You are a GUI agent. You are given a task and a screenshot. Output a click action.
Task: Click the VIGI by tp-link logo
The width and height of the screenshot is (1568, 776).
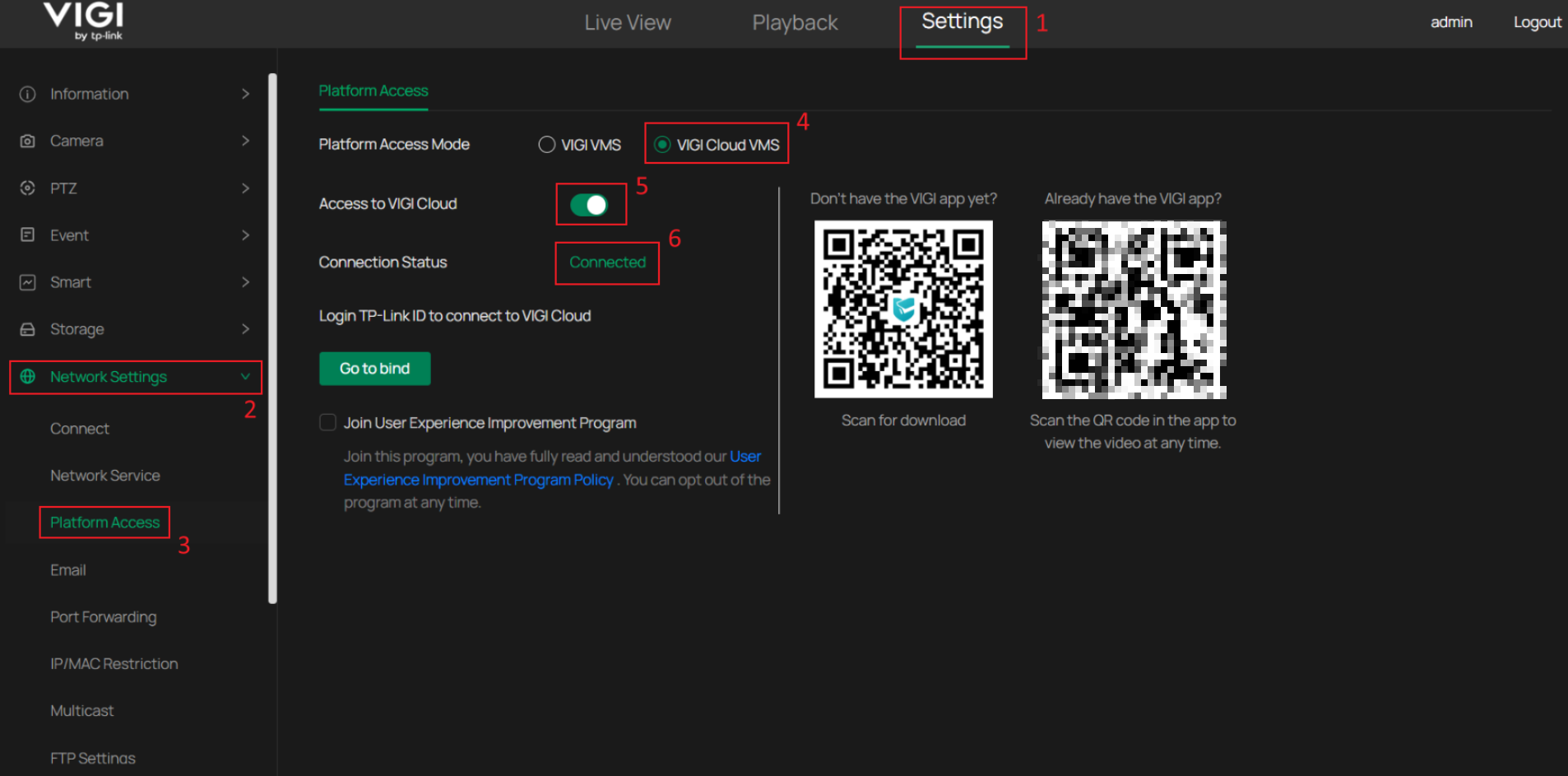click(x=83, y=21)
